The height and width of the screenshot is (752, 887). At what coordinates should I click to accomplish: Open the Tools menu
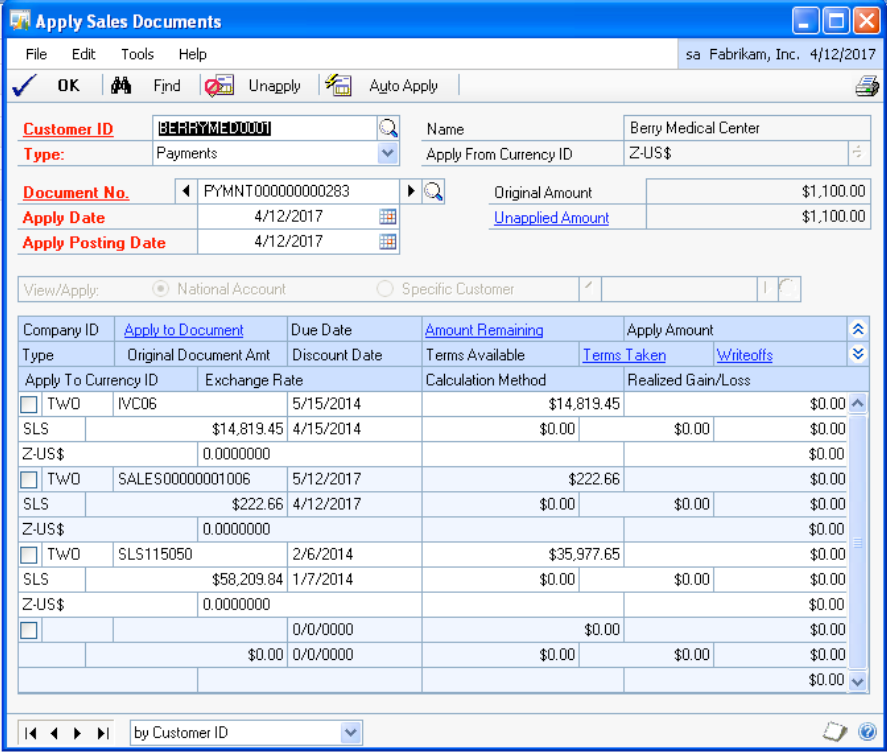tap(138, 54)
